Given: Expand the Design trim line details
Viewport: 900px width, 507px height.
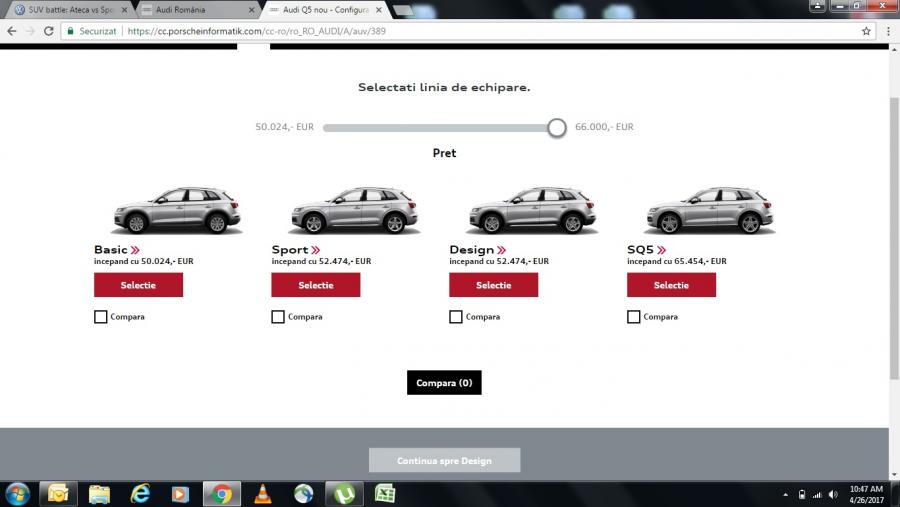Looking at the screenshot, I should pyautogui.click(x=500, y=250).
